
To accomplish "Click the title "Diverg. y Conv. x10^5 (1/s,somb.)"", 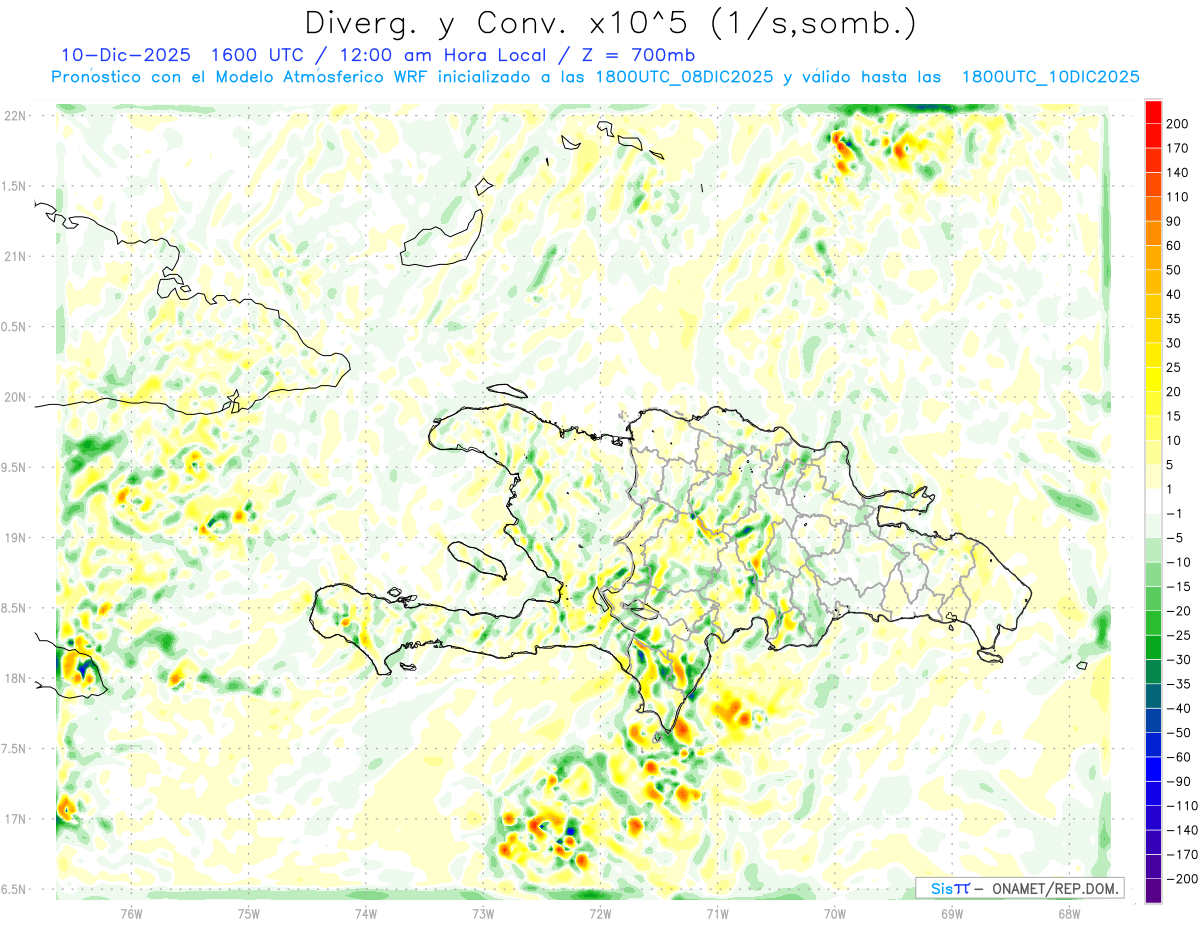I will (x=611, y=22).
